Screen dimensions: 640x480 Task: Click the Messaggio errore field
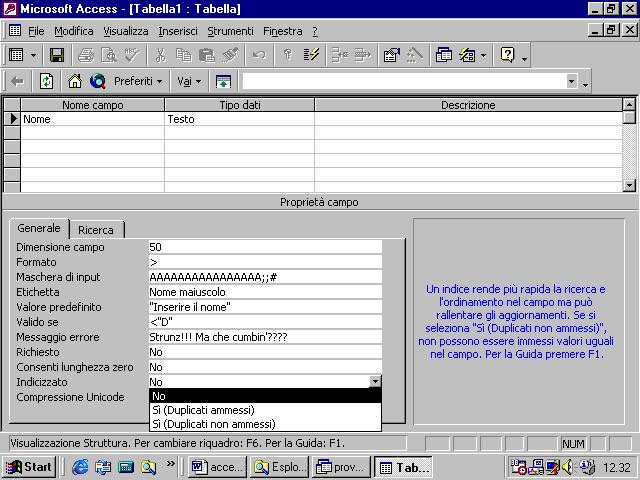click(x=265, y=337)
